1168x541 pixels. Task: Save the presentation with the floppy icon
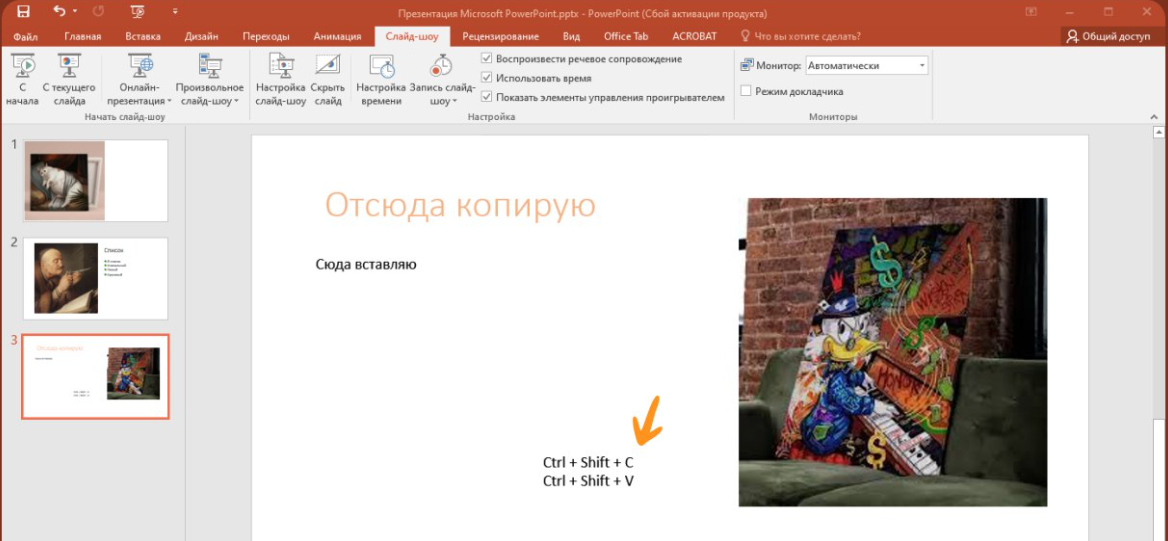(23, 11)
